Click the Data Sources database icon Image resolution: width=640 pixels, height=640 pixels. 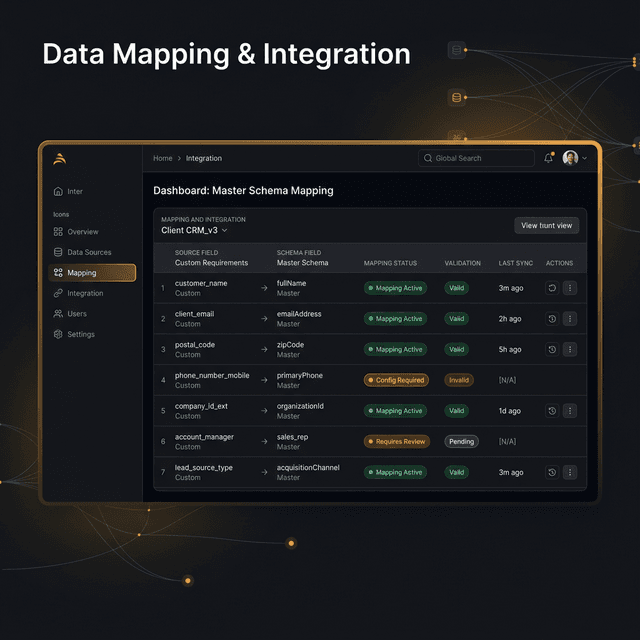[58, 252]
